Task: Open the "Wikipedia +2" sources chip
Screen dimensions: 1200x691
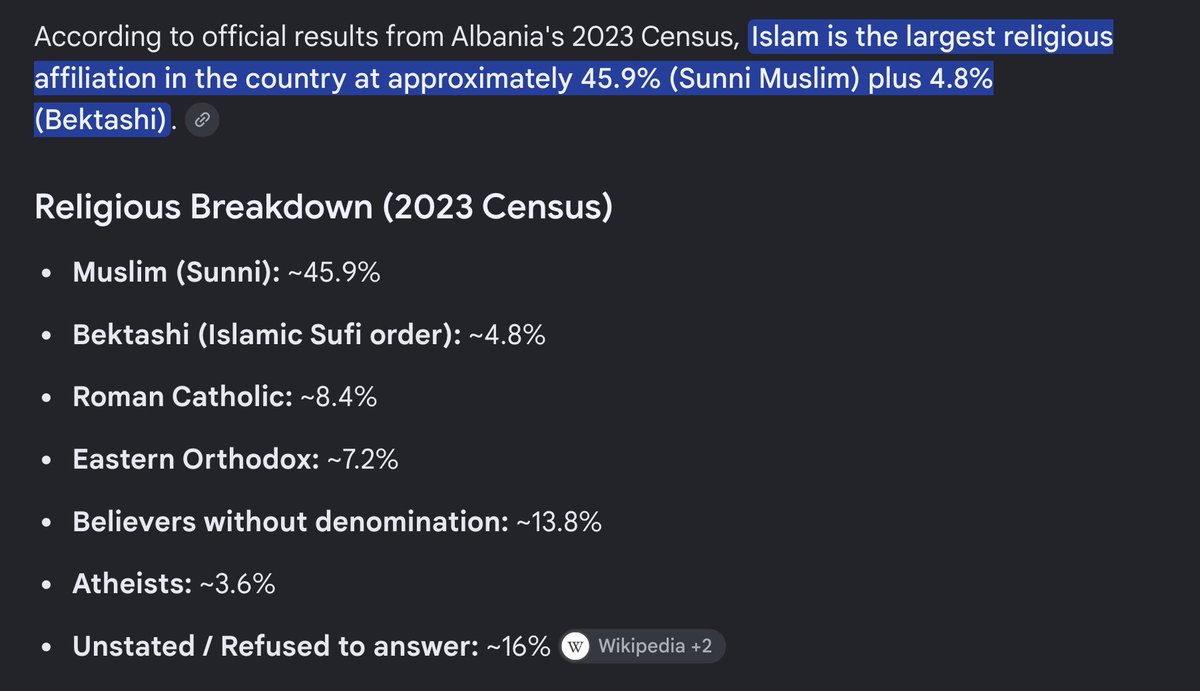Action: click(641, 646)
